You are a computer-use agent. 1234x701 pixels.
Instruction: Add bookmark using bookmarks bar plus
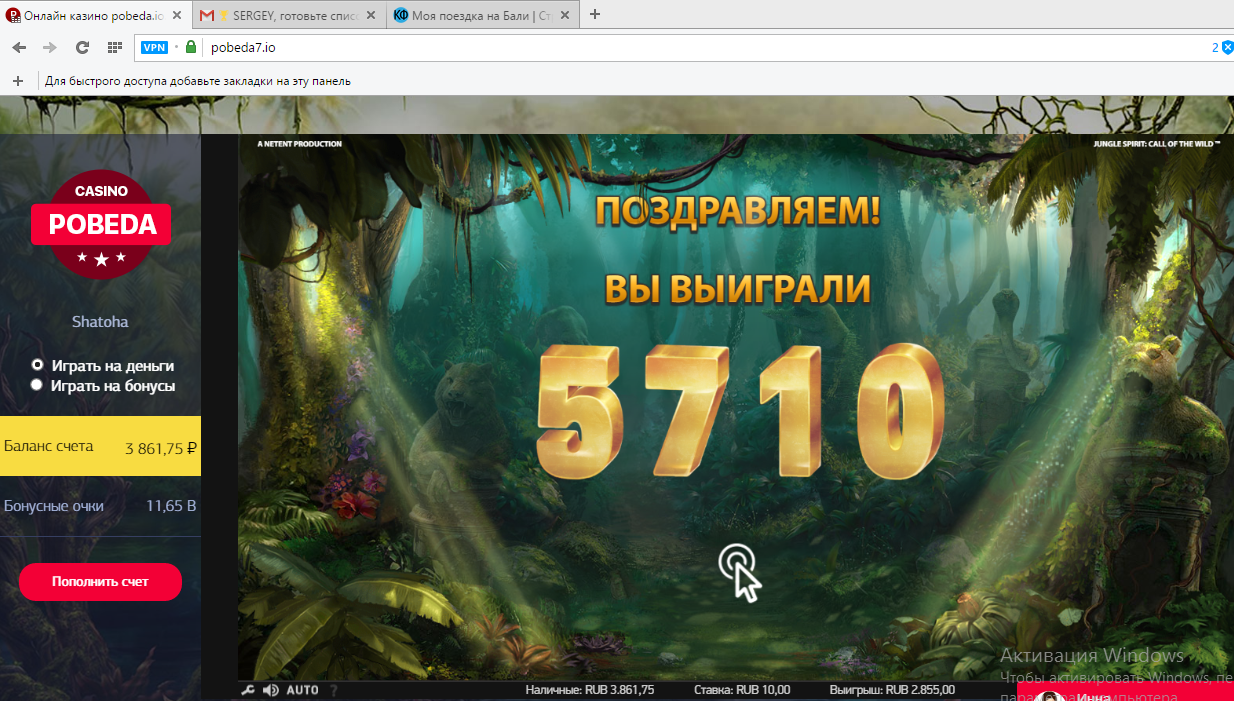(17, 81)
